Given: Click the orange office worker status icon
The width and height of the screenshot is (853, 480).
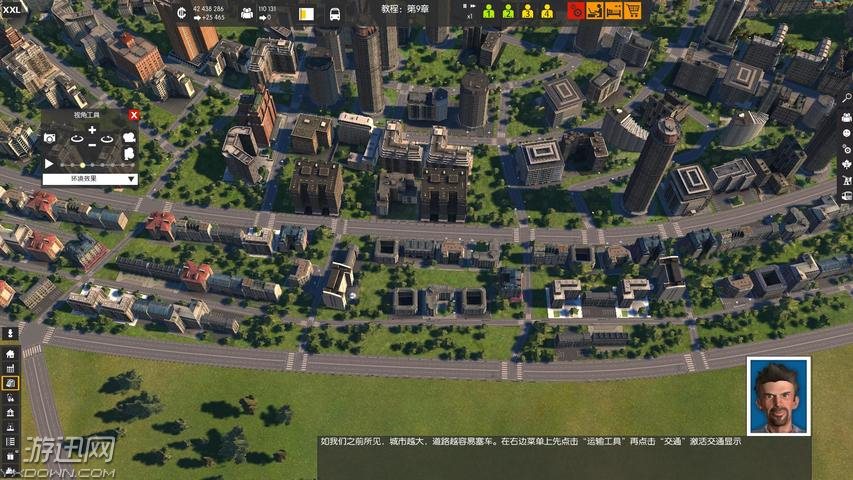Looking at the screenshot, I should [595, 11].
